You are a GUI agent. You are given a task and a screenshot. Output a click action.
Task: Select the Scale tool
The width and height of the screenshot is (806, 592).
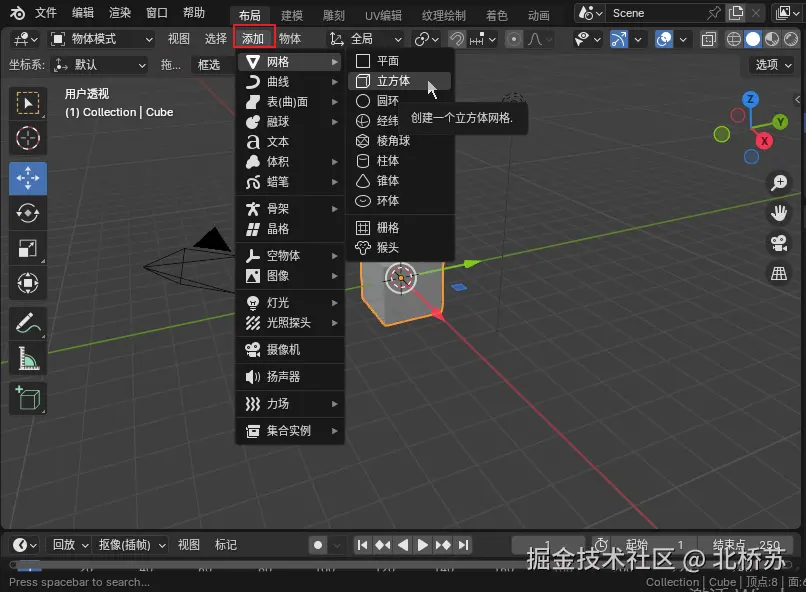pos(28,248)
